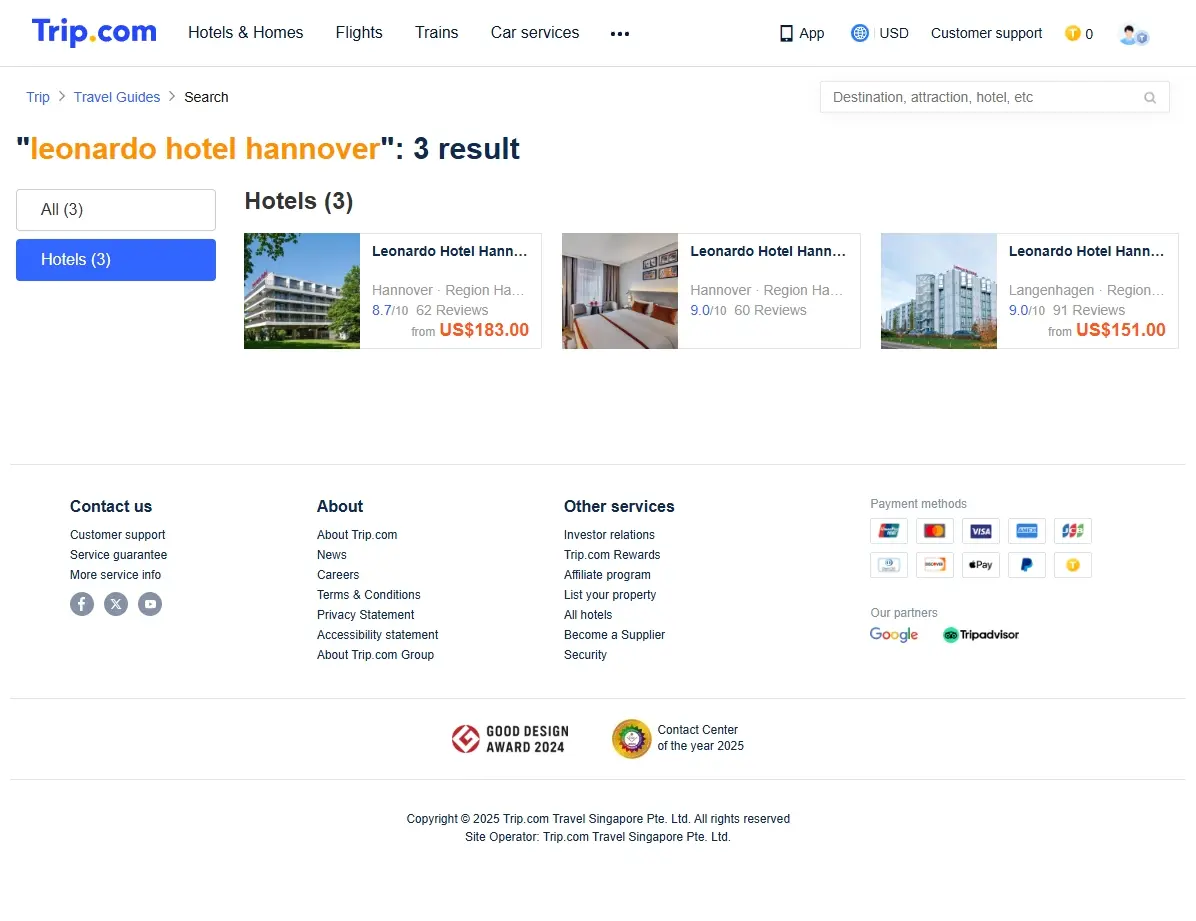Click the Good Design Award 2024 badge
The width and height of the screenshot is (1196, 921).
click(x=510, y=739)
